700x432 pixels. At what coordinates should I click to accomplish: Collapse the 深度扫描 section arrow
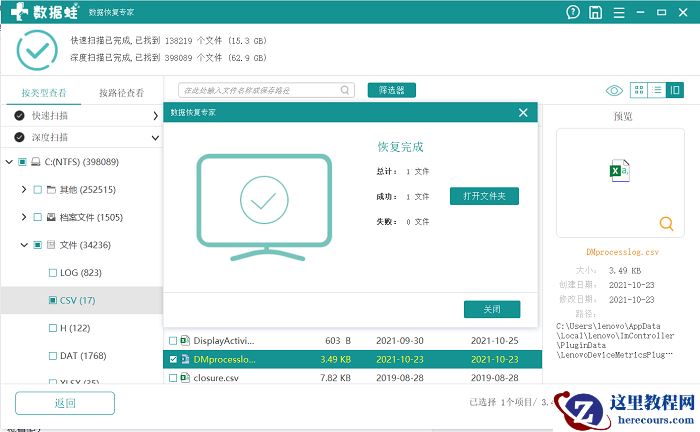coord(155,137)
